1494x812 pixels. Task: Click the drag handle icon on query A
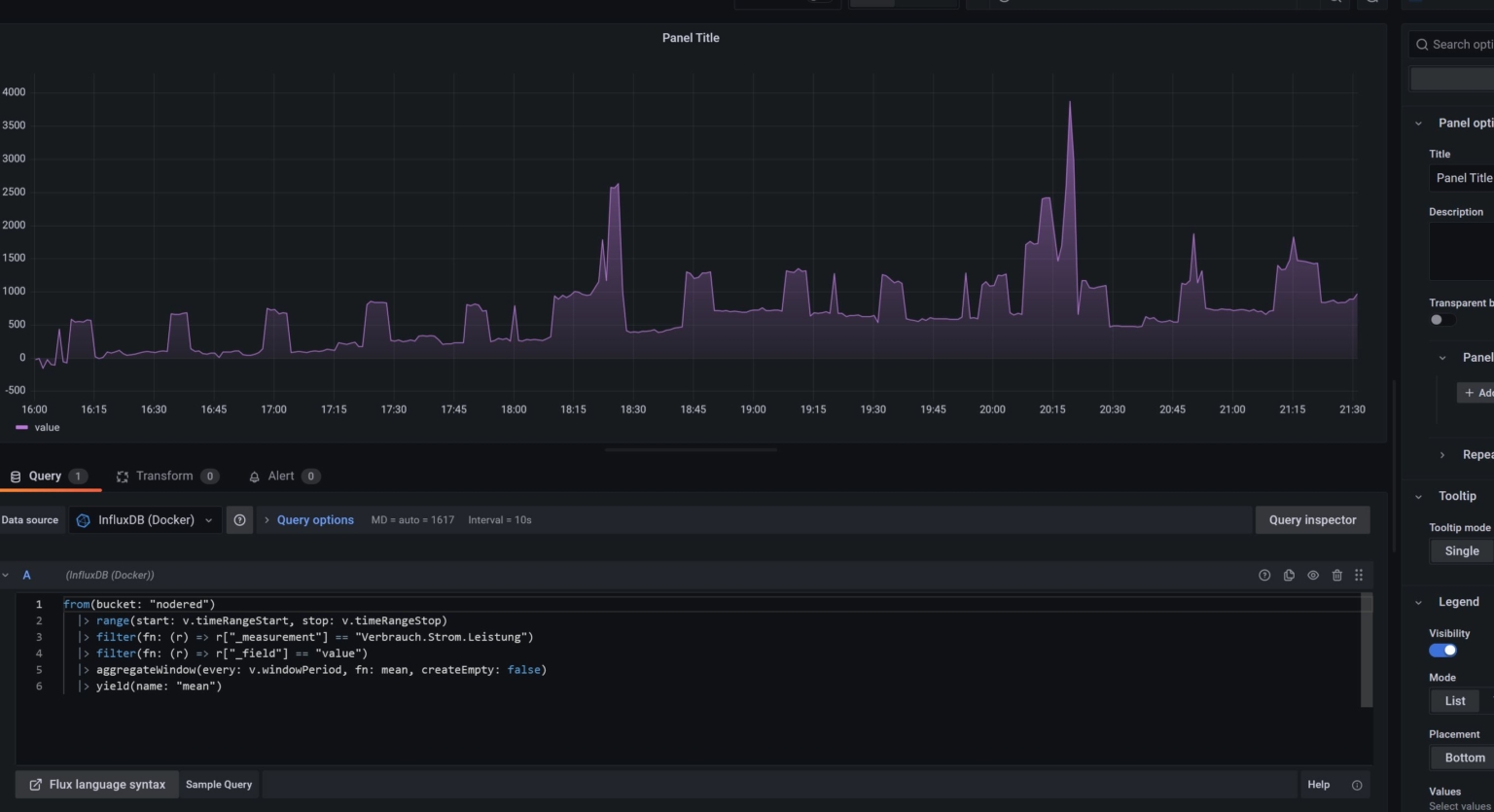pos(1359,575)
